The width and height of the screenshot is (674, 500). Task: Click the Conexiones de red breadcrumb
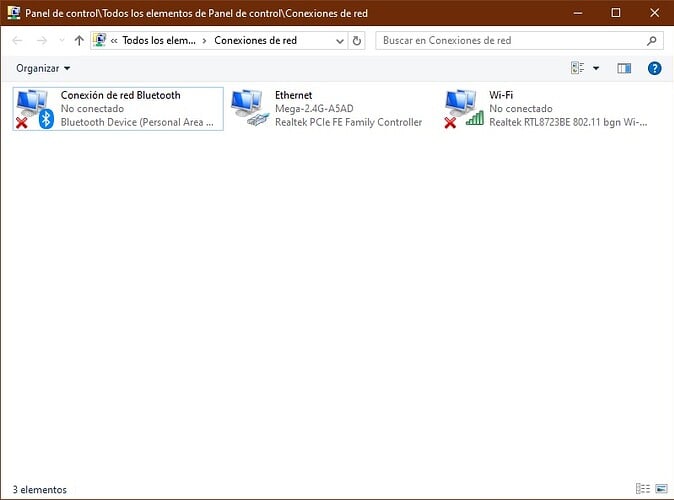(255, 40)
